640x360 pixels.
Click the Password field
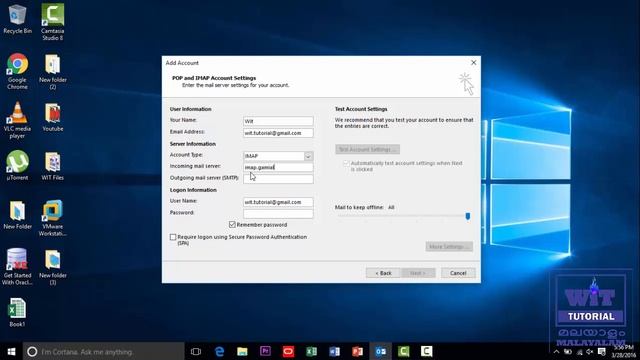click(x=278, y=213)
